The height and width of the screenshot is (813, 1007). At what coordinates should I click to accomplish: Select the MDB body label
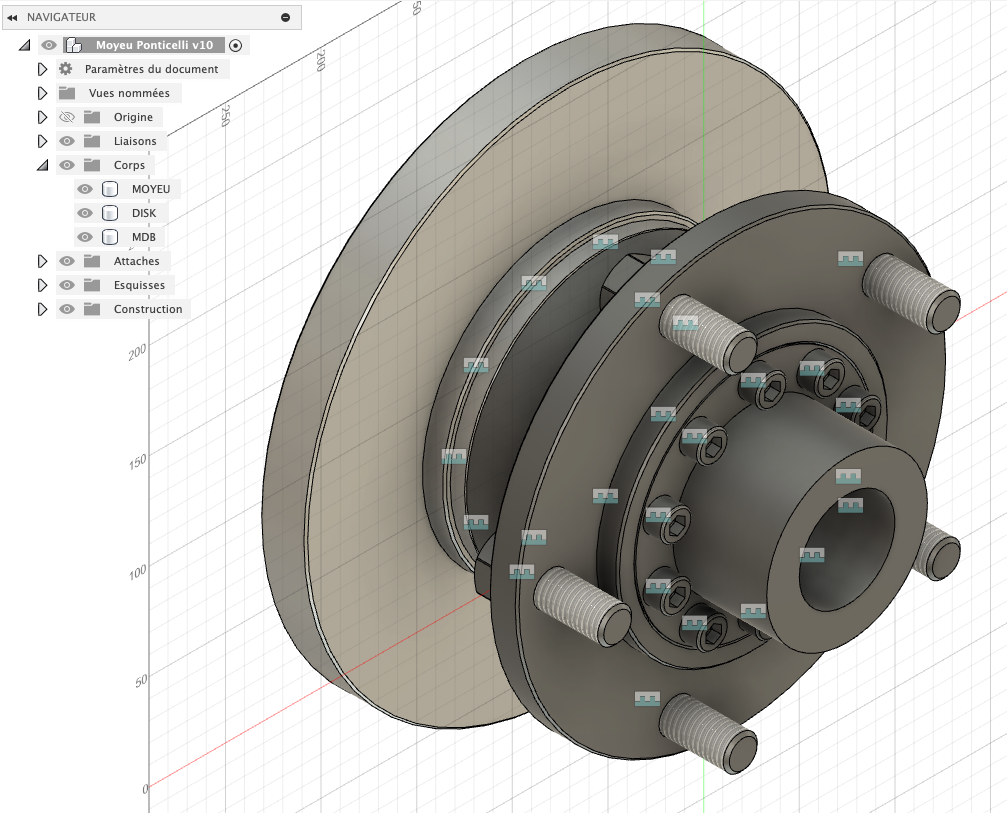[143, 237]
